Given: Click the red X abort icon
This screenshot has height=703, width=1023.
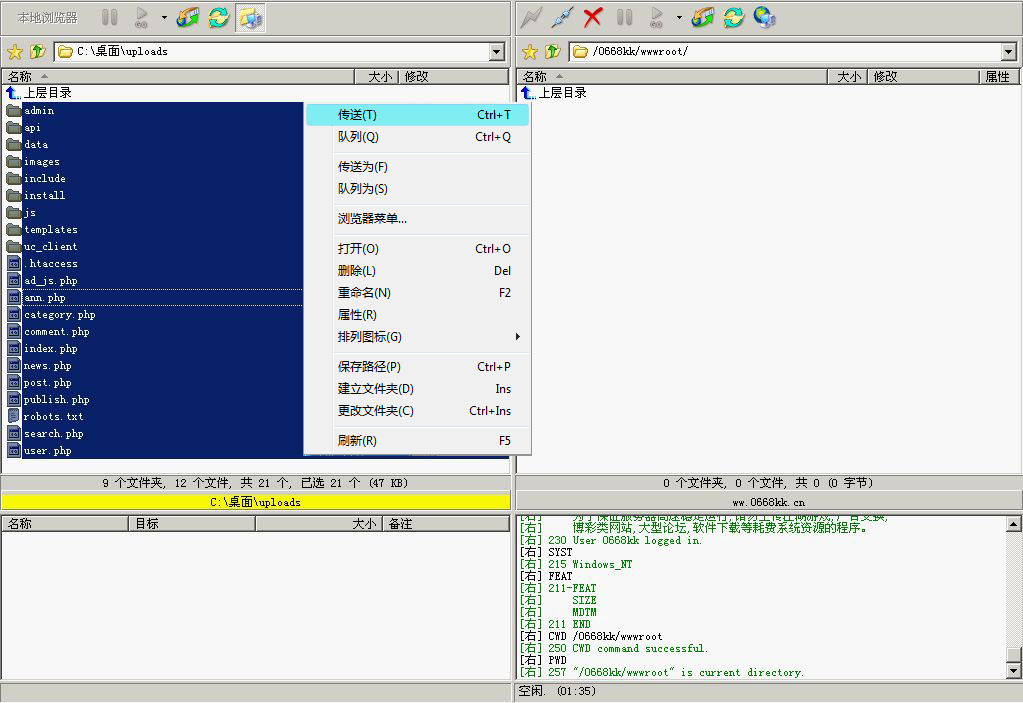Looking at the screenshot, I should pos(592,18).
